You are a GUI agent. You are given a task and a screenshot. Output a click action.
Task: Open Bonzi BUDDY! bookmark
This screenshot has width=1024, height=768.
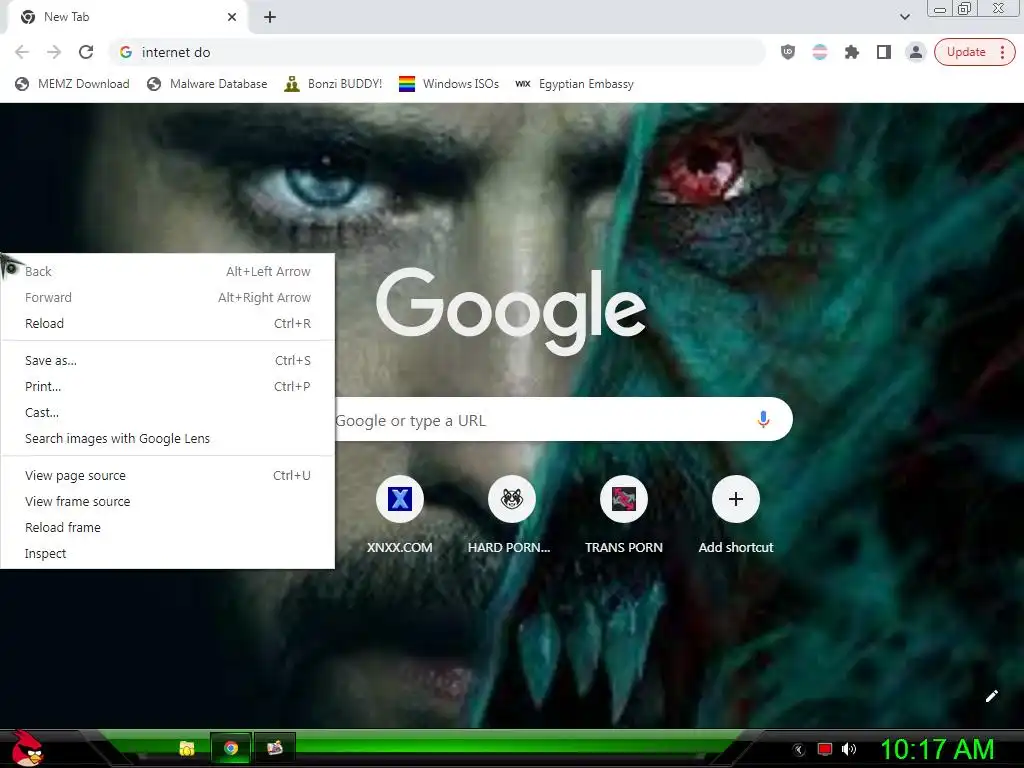[333, 84]
